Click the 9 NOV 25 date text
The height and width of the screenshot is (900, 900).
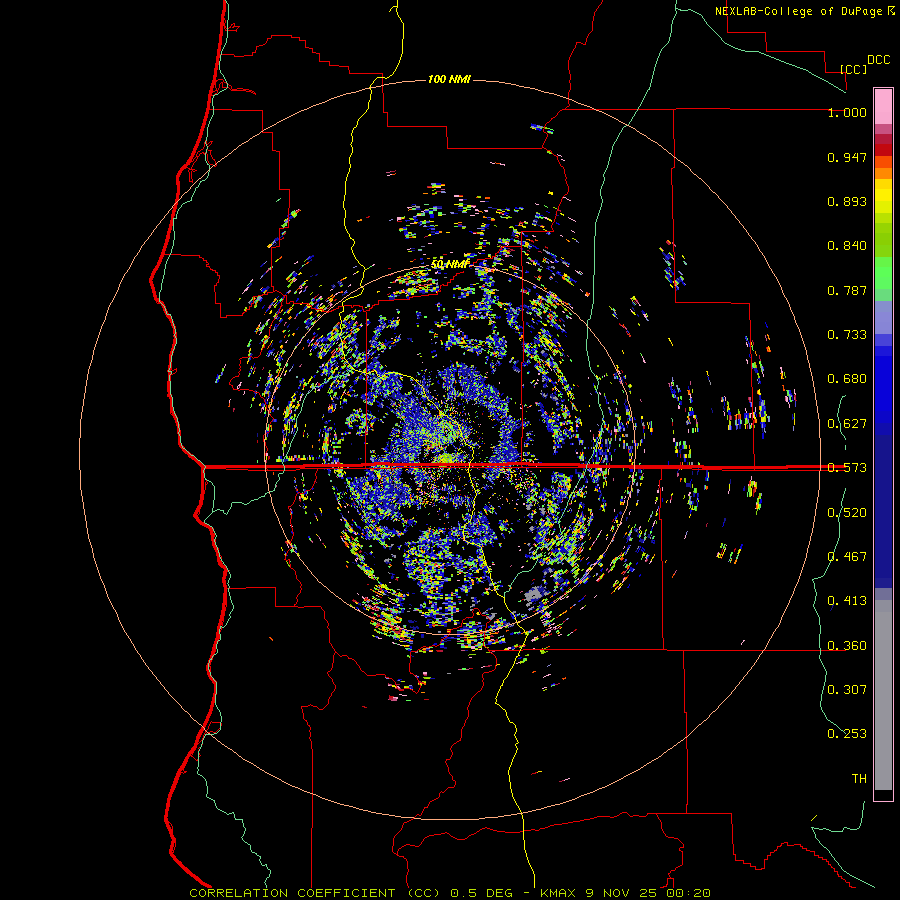click(x=623, y=893)
